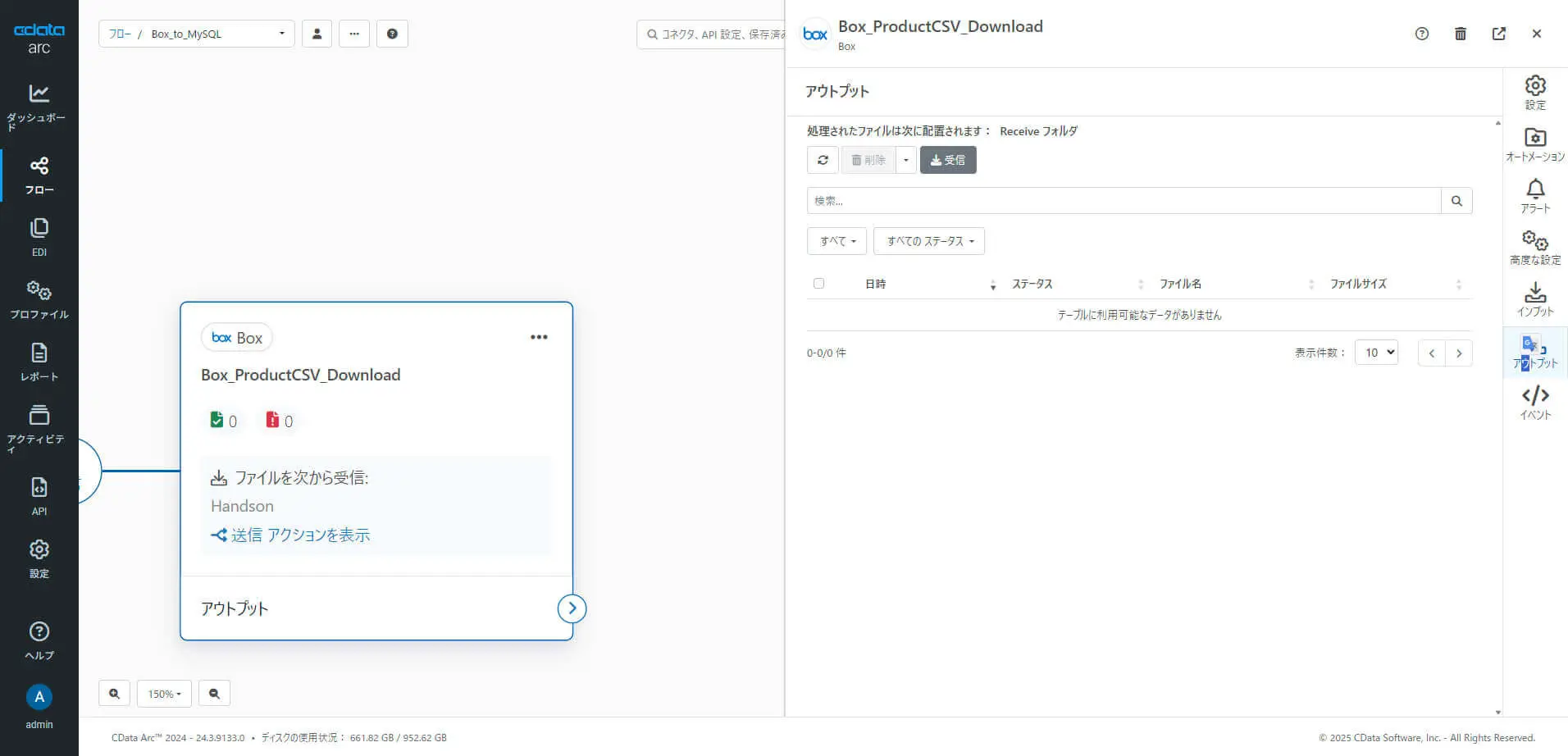The image size is (1568, 756).
Task: Switch to the インプット tab
Action: 1535,299
